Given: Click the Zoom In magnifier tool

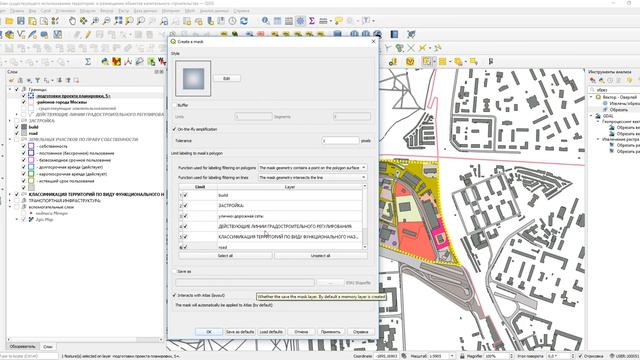Looking at the screenshot, I should (x=95, y=21).
